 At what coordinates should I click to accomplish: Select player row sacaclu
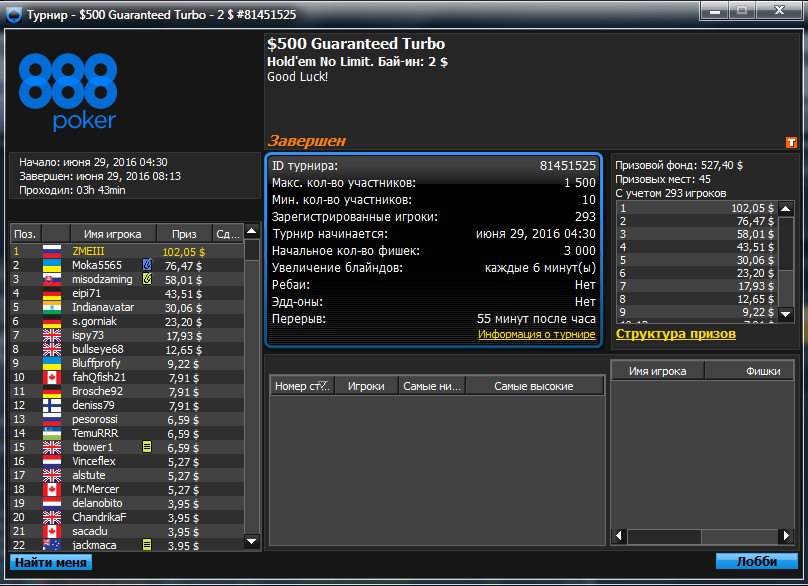[x=127, y=531]
